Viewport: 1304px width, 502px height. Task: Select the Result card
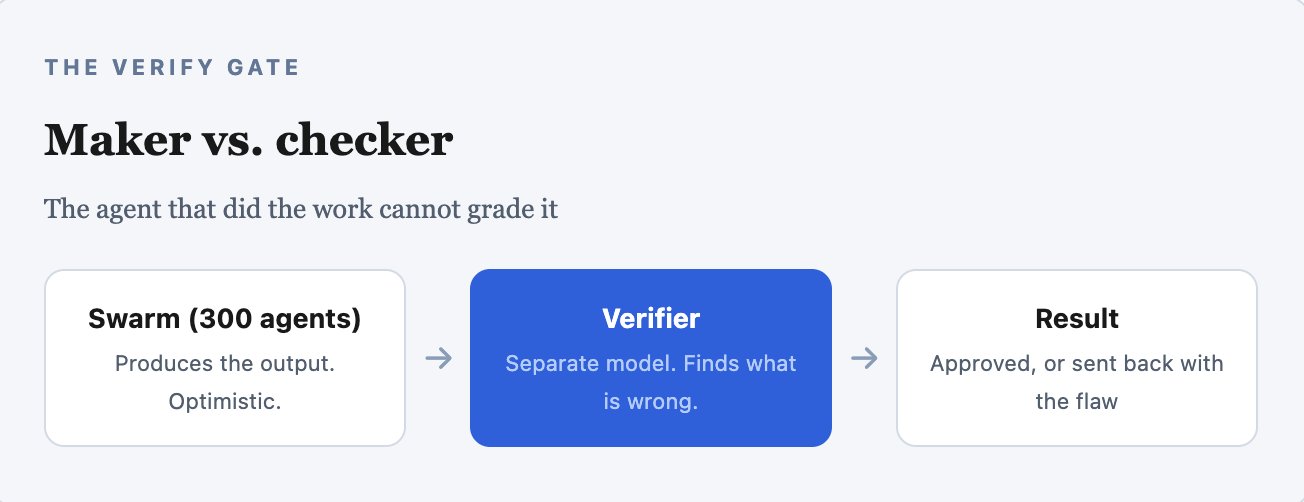(x=1077, y=358)
